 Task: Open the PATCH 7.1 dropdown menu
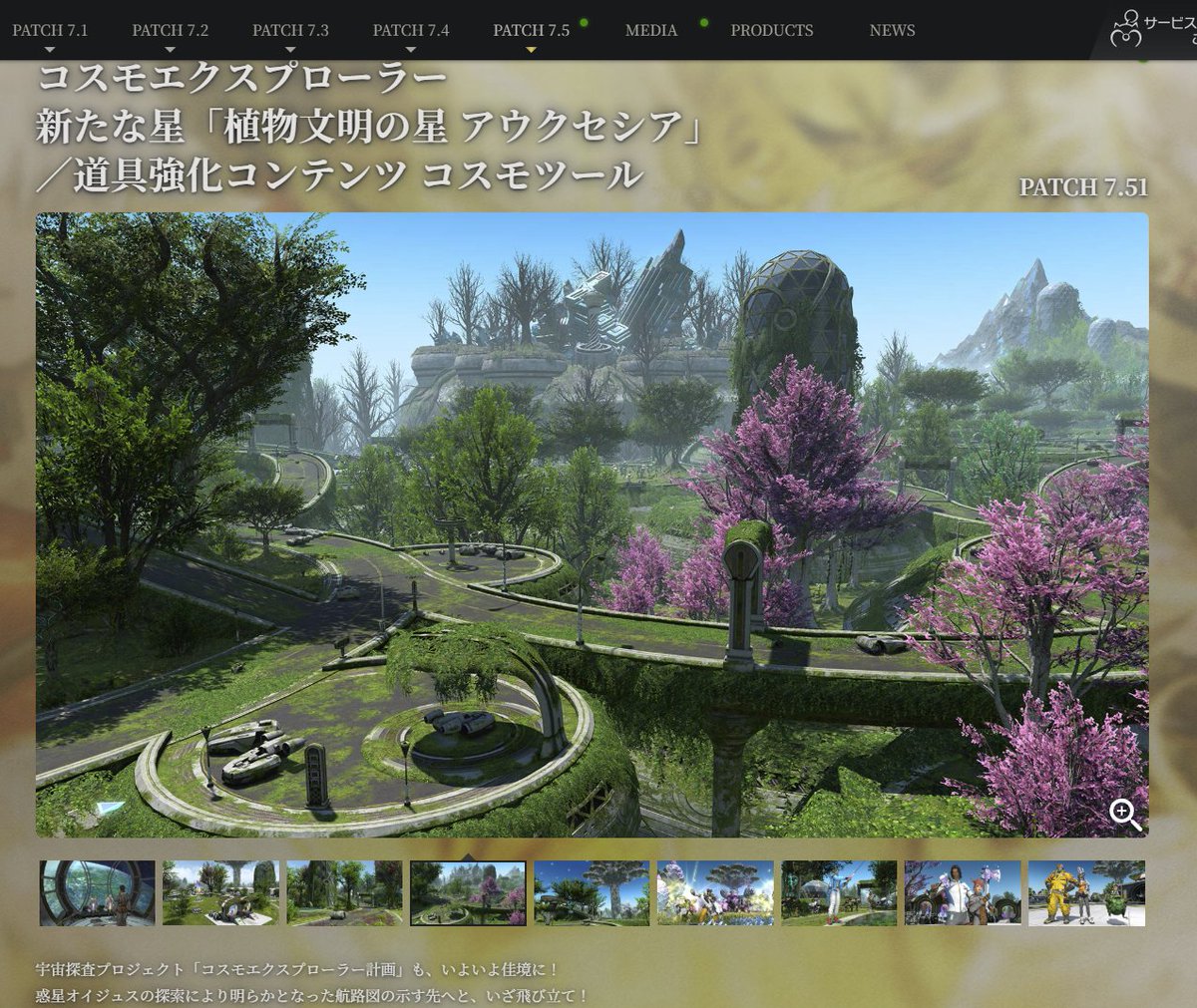50,31
